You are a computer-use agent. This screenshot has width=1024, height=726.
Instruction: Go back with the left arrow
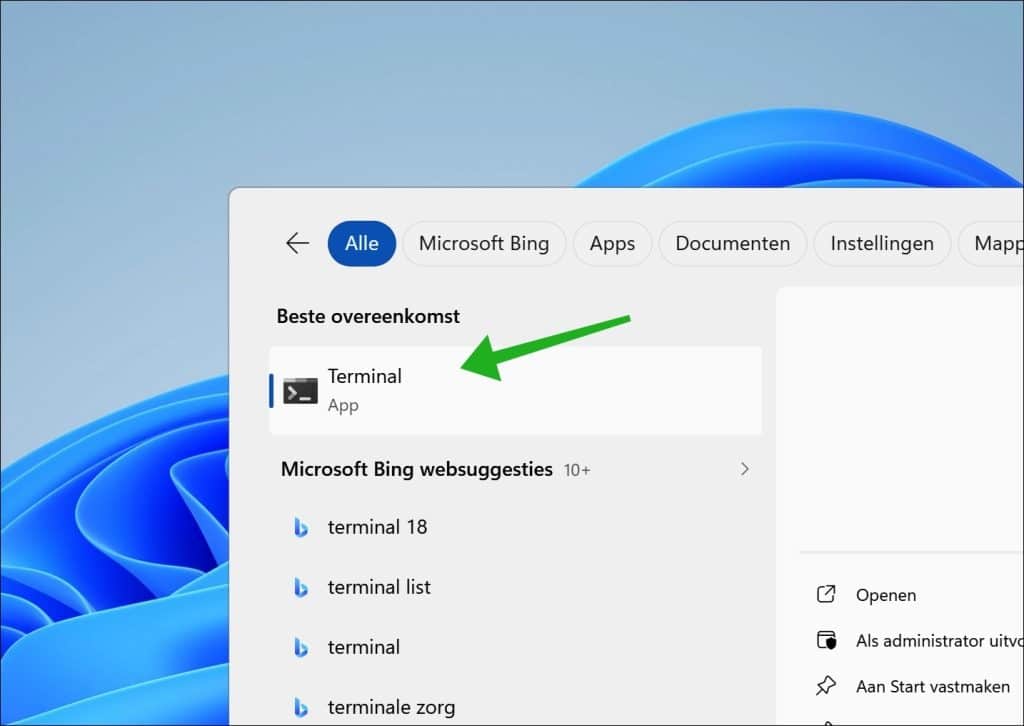[297, 244]
